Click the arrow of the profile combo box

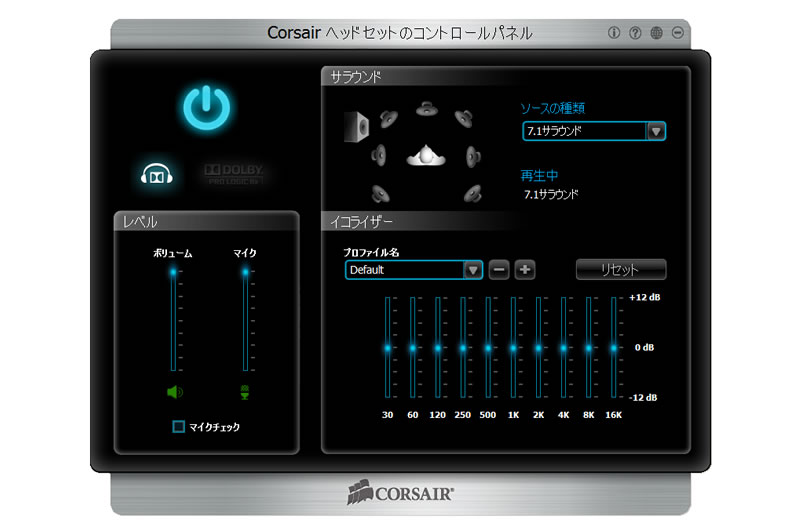tap(473, 270)
